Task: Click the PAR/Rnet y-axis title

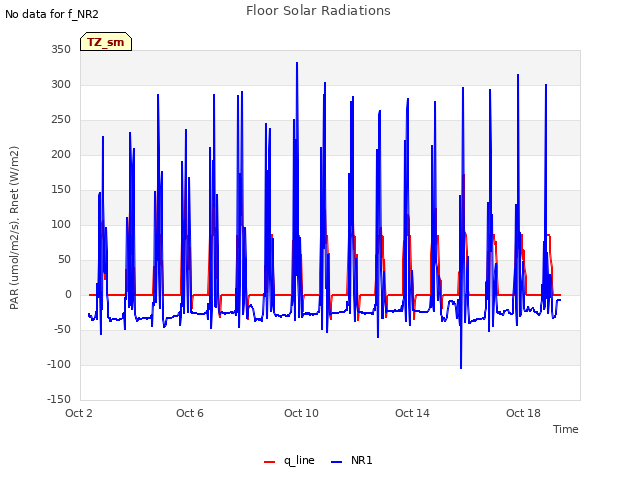Action: tap(14, 228)
